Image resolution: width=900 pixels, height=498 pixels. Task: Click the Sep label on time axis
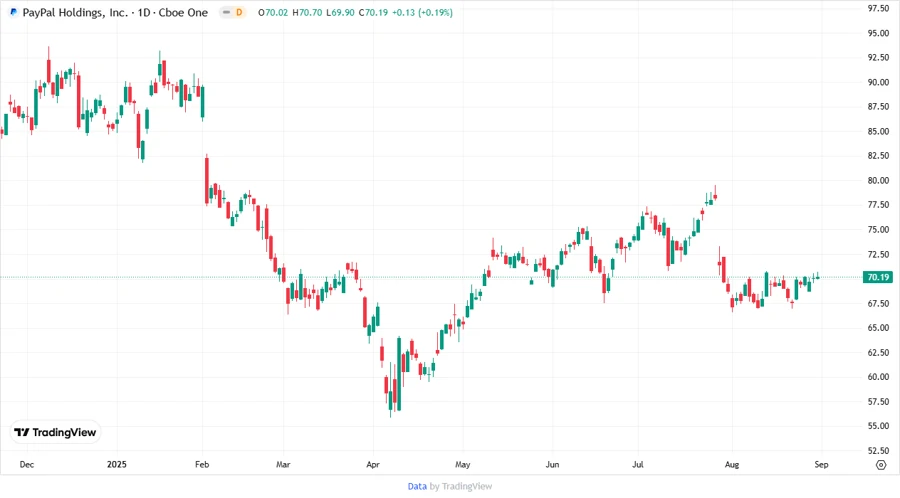point(821,465)
